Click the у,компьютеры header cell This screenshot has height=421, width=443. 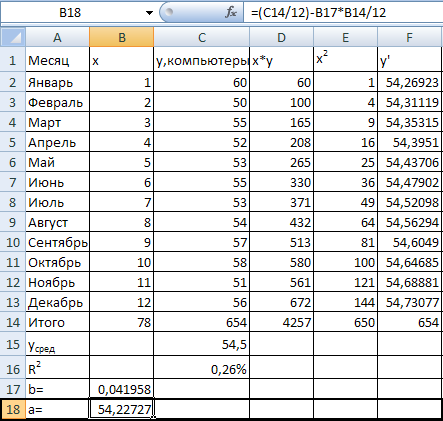[202, 60]
